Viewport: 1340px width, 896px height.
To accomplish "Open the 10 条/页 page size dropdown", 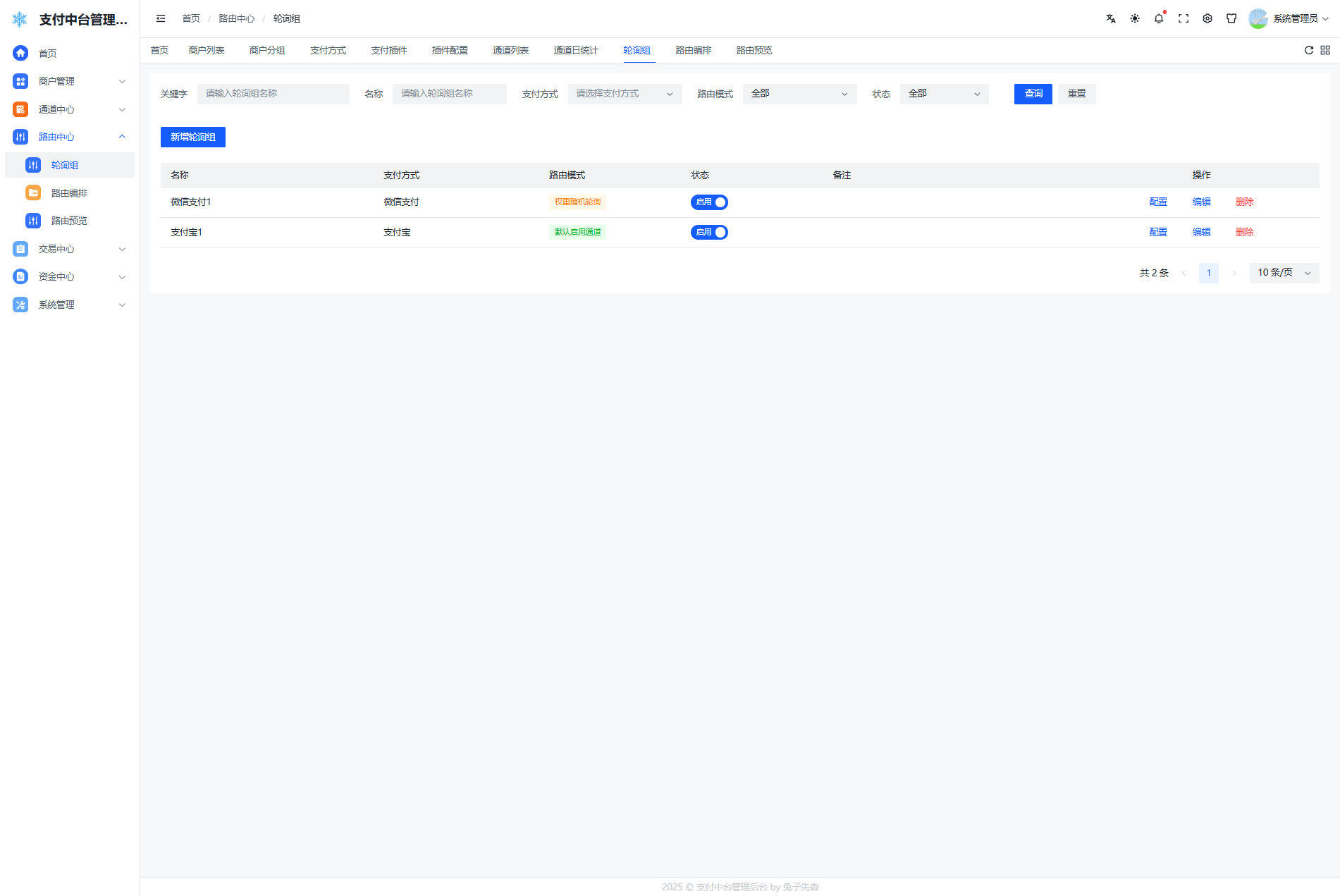I will point(1284,273).
